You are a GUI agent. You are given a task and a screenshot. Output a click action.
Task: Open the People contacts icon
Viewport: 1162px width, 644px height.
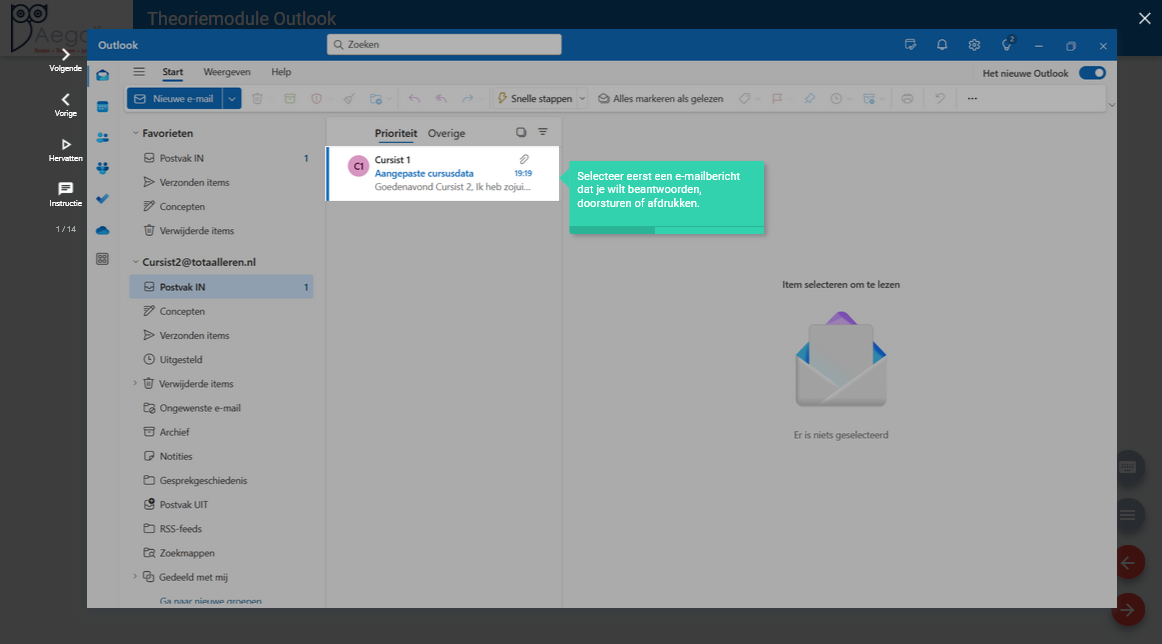tap(102, 137)
